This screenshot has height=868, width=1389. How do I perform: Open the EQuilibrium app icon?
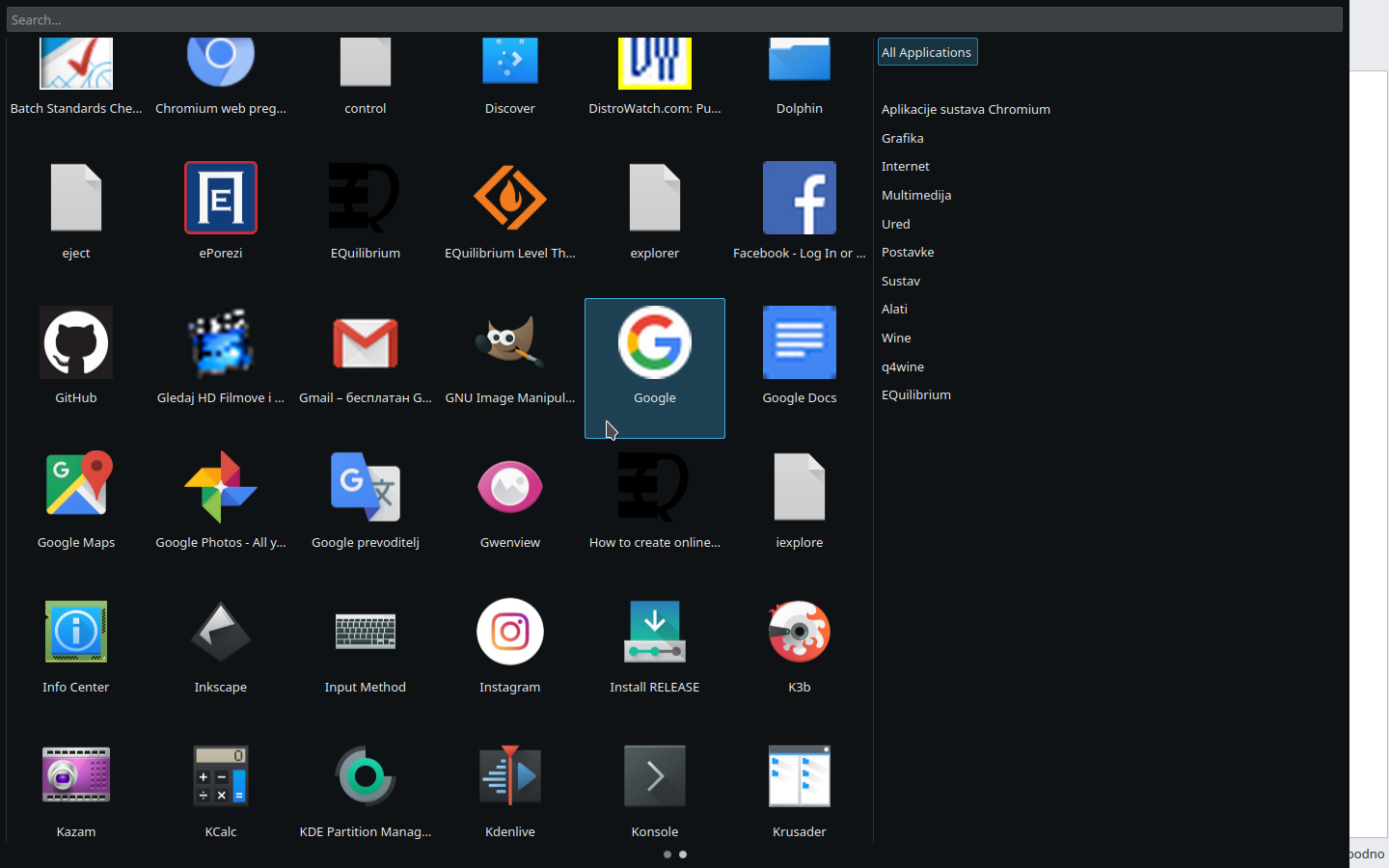click(366, 198)
